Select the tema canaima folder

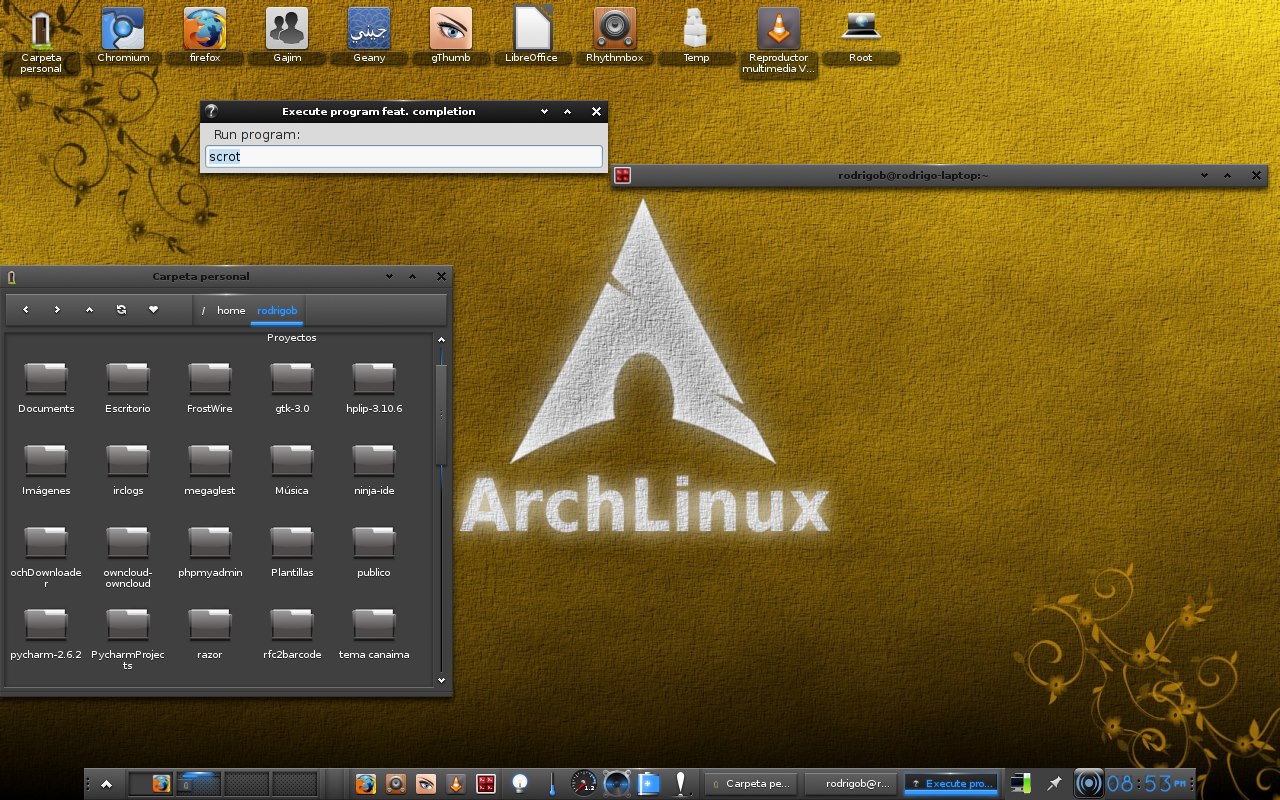[374, 634]
